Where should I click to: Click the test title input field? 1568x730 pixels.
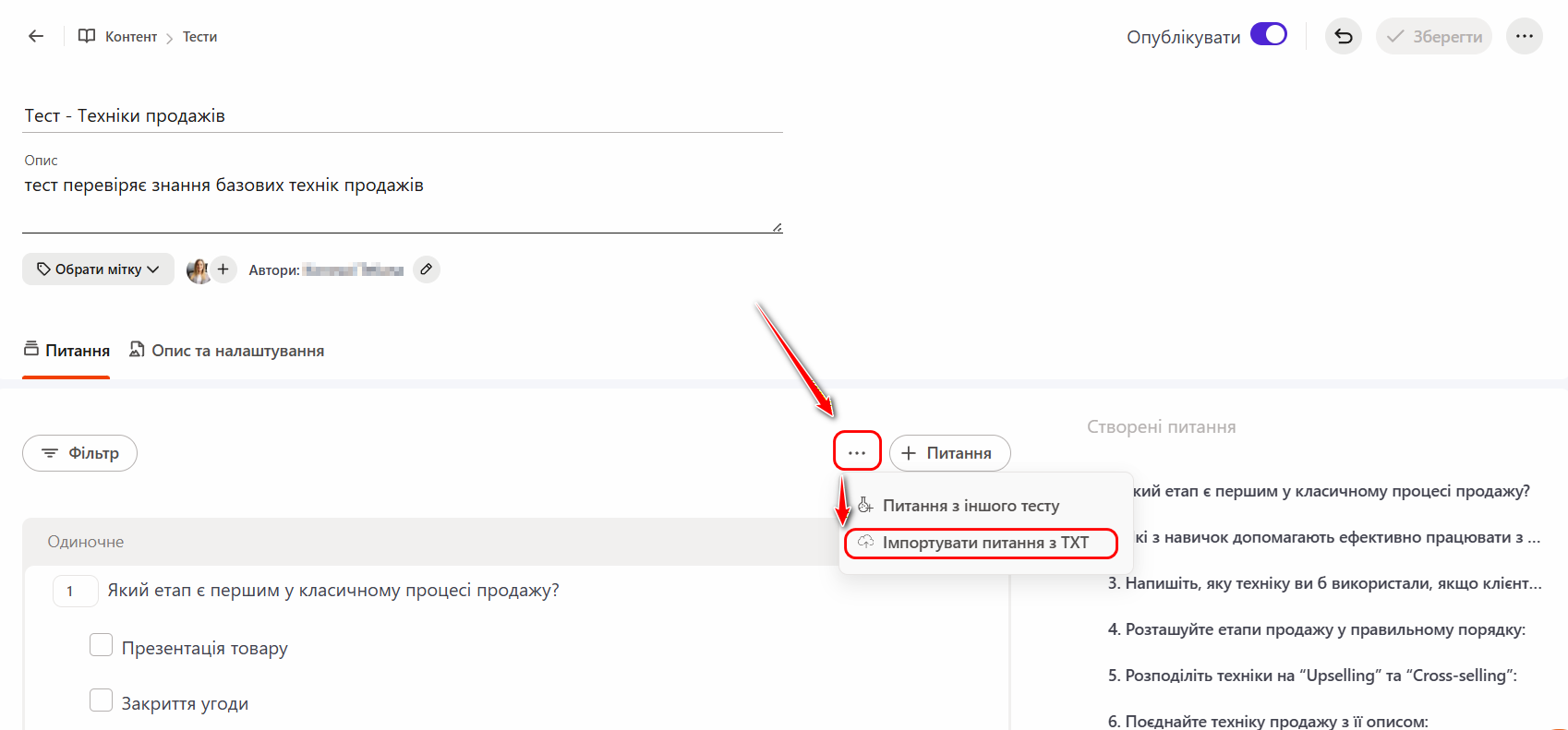pyautogui.click(x=402, y=116)
